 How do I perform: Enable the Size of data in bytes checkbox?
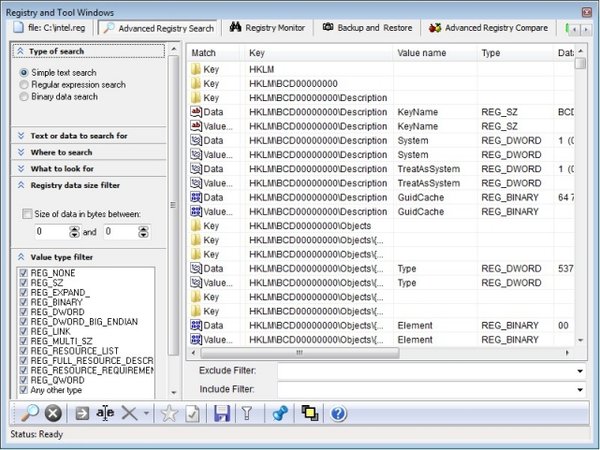click(27, 214)
